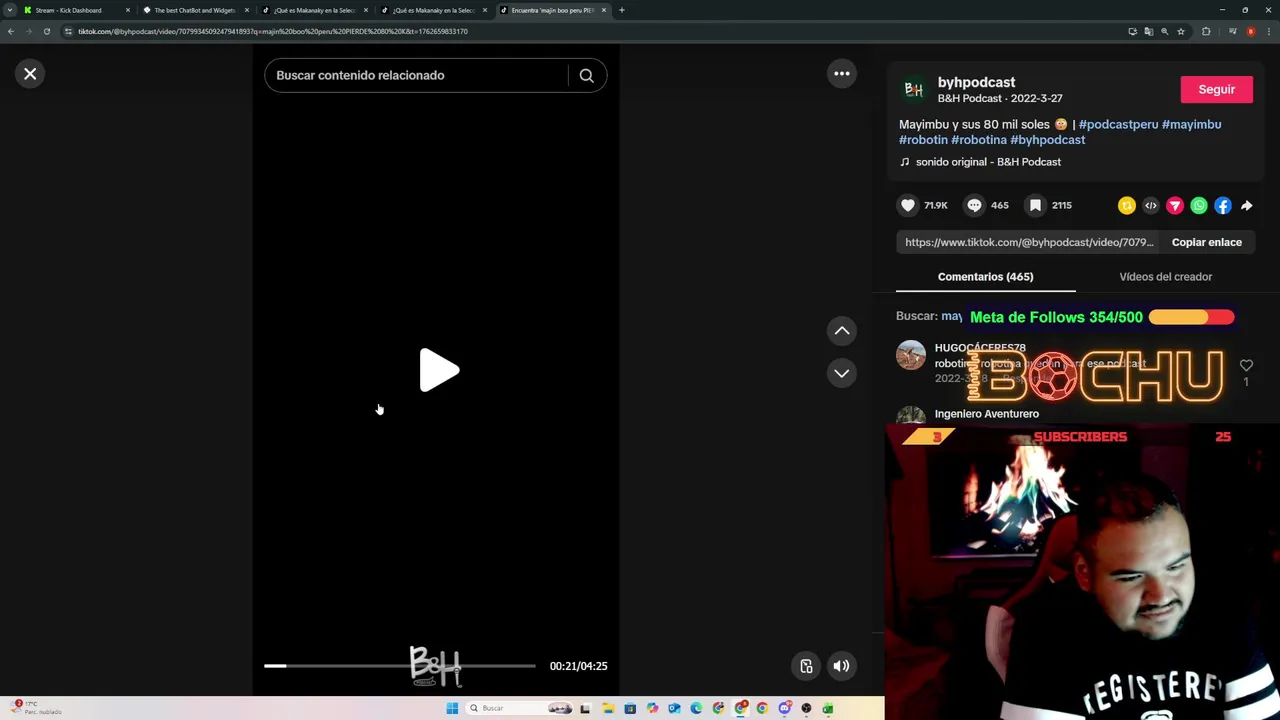Open the #robotina hashtag

coord(979,140)
